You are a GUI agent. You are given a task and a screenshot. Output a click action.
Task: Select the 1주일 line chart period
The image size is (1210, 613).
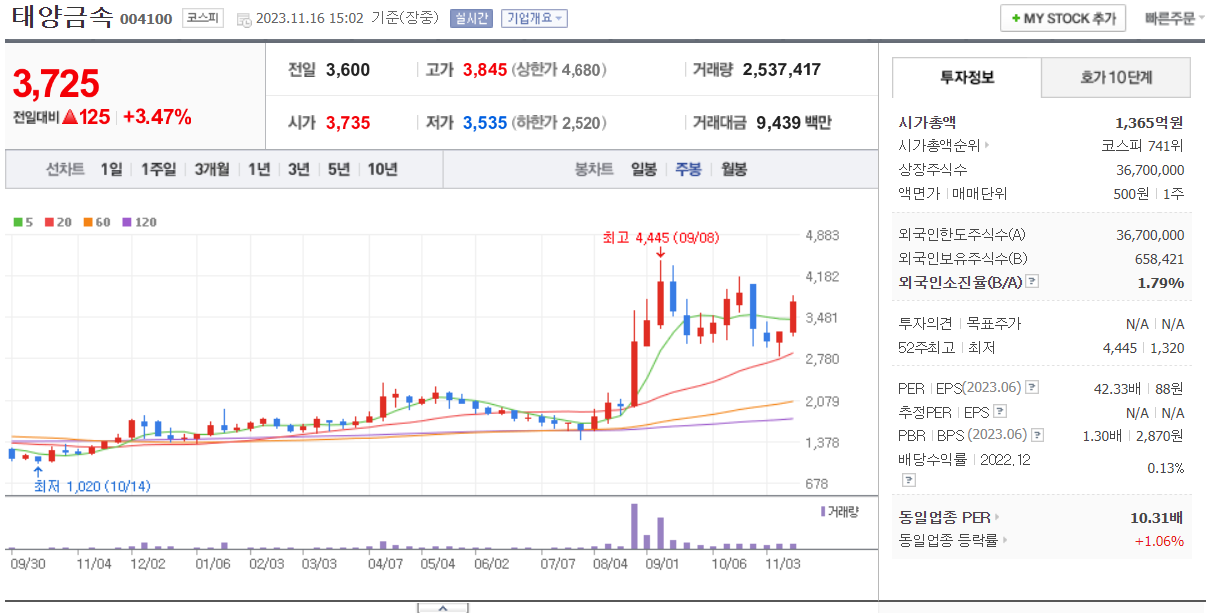pyautogui.click(x=159, y=169)
